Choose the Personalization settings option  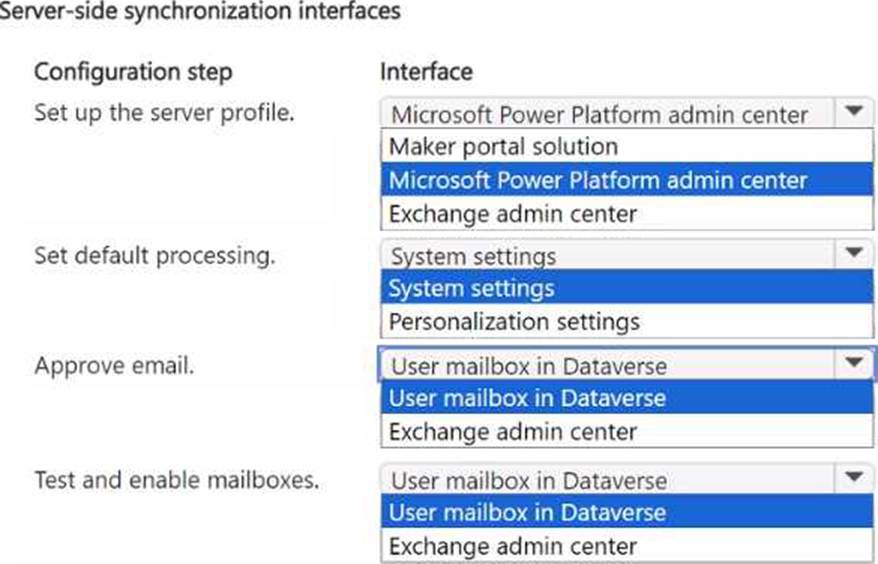[513, 322]
